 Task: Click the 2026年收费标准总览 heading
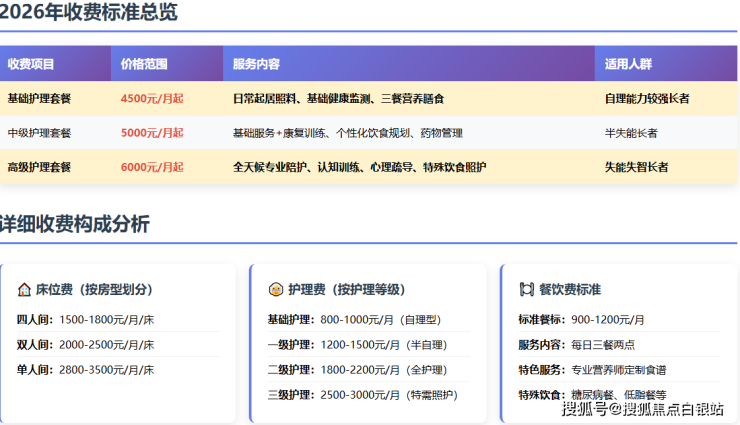tap(88, 13)
